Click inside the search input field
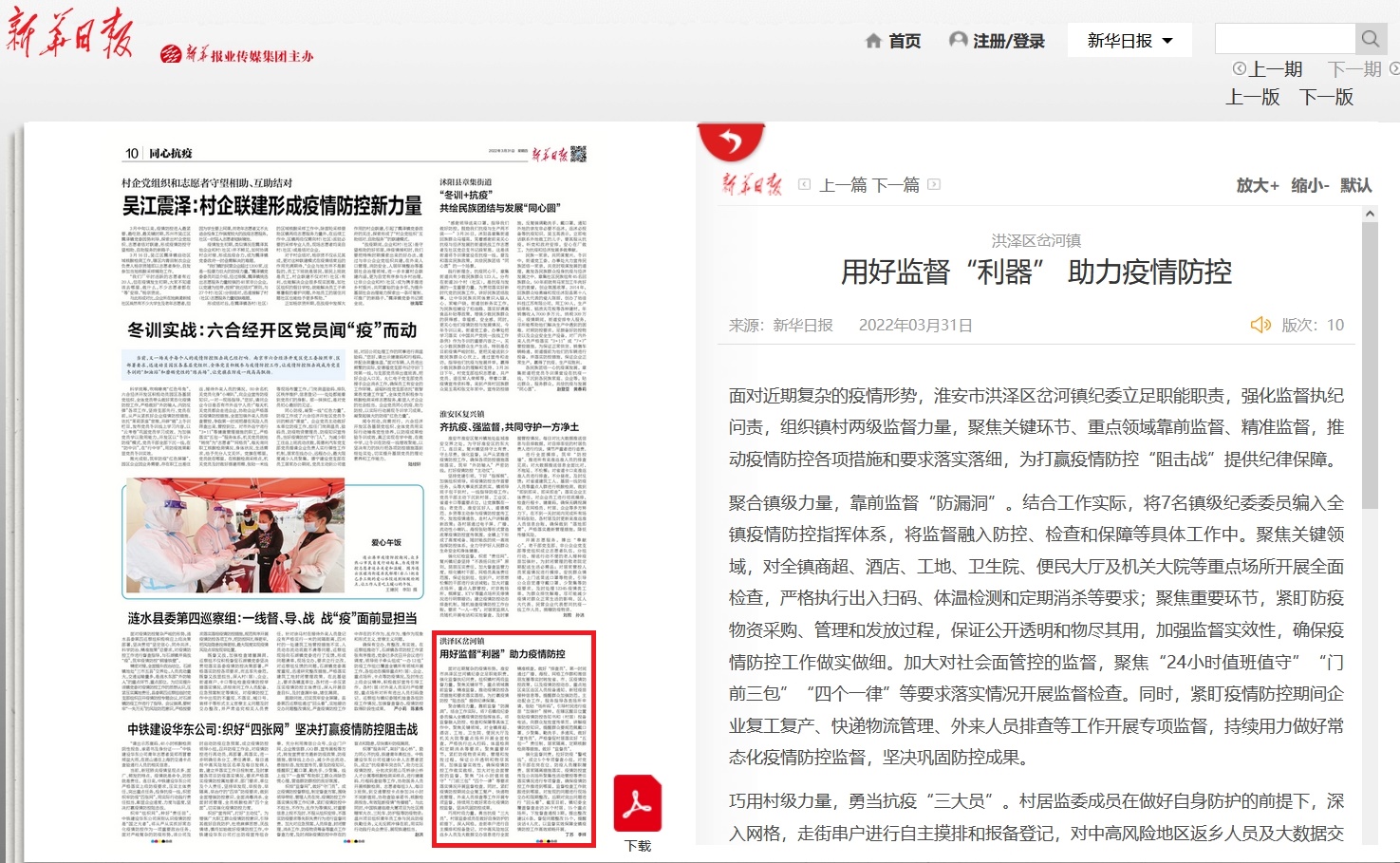 tap(1285, 39)
